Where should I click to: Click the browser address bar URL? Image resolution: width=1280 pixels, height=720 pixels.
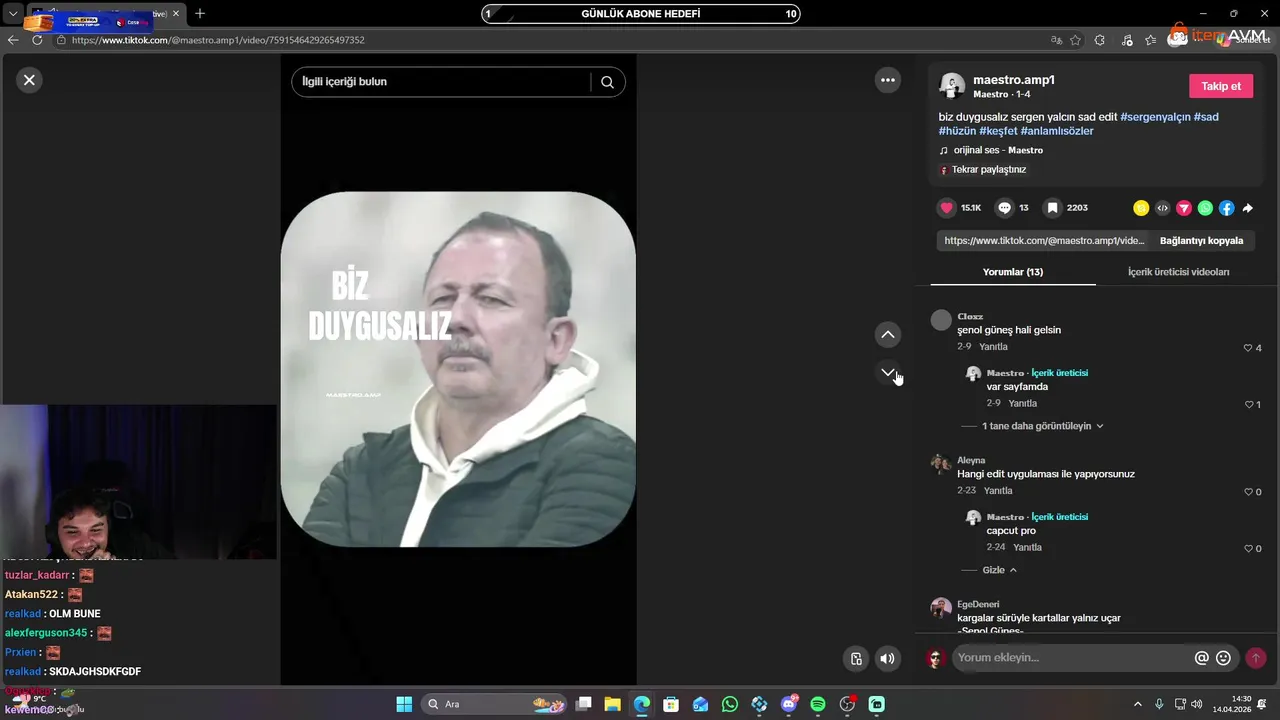218,40
